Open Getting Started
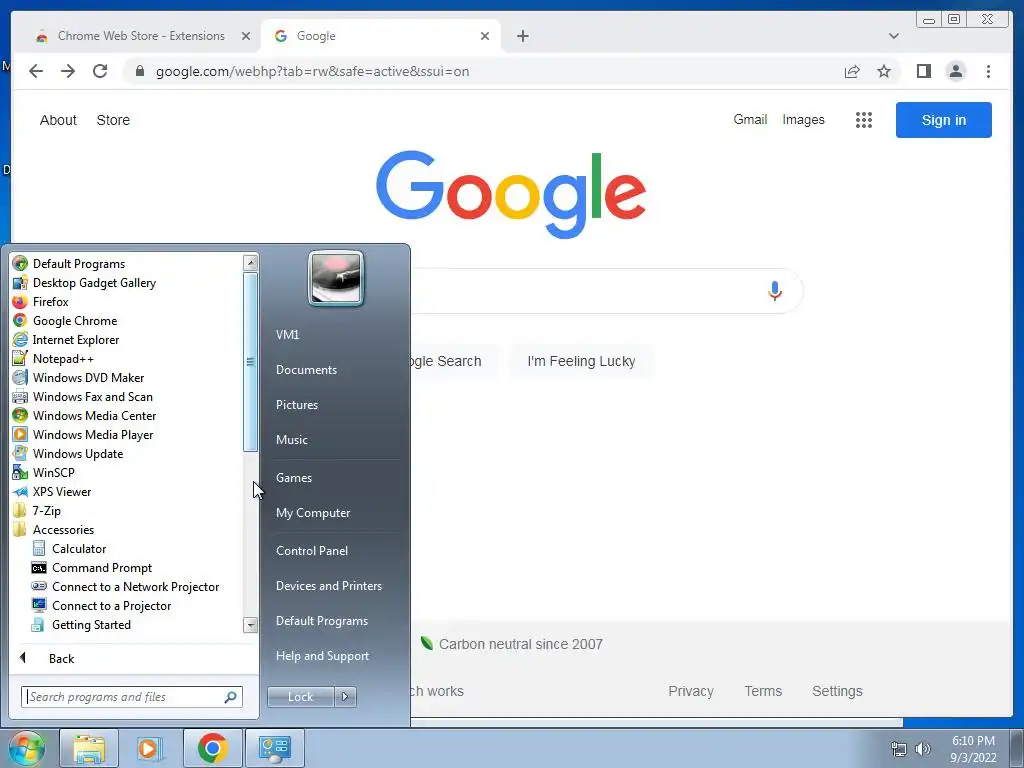Screen dimensions: 1024x768 click(91, 624)
